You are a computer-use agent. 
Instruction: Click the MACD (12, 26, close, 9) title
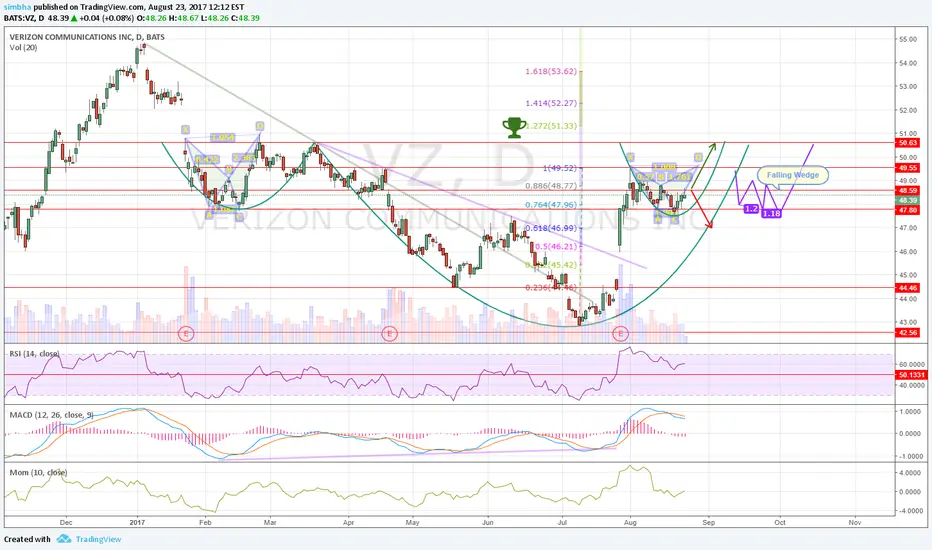point(51,414)
